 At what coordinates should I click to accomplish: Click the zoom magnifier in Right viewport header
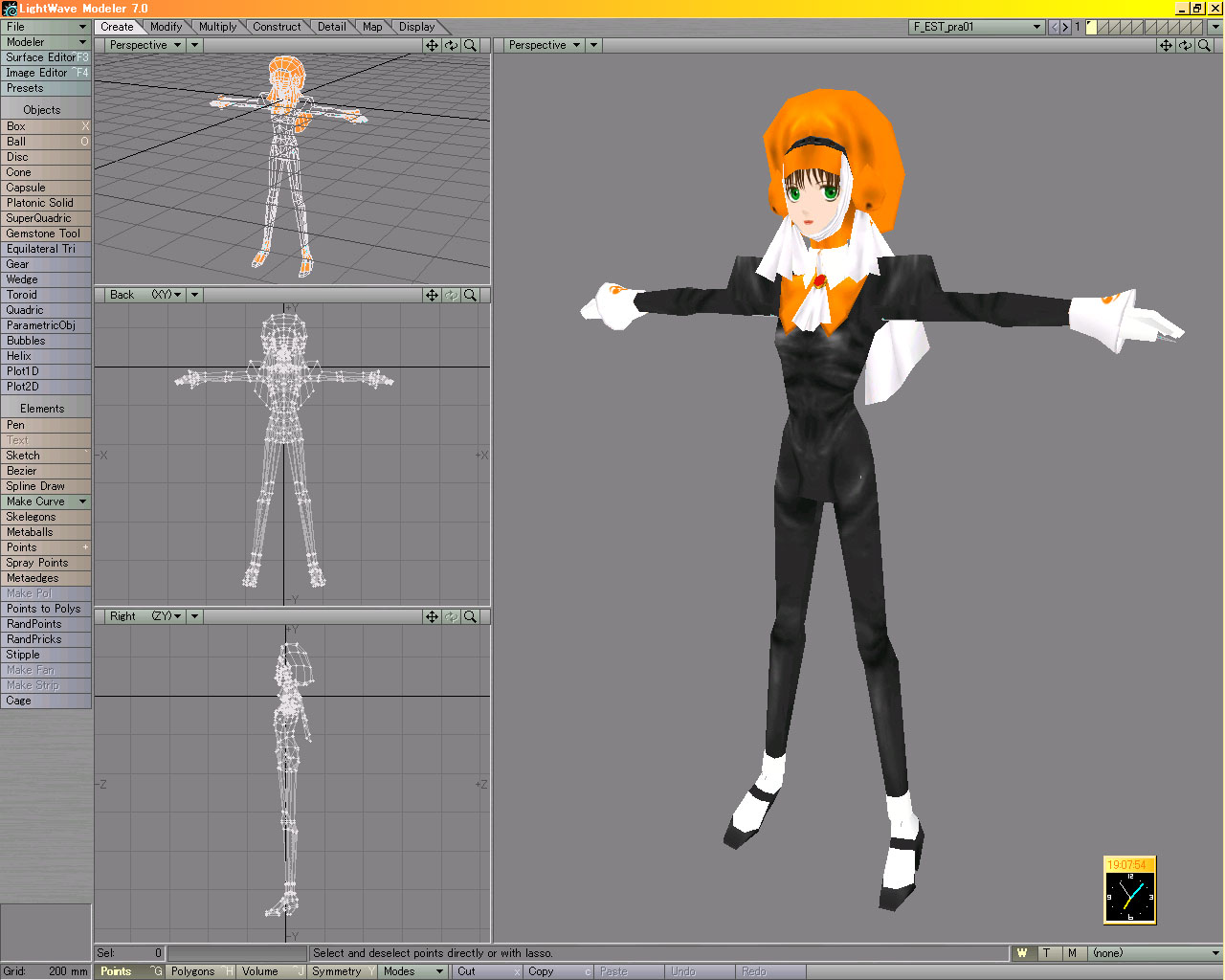pyautogui.click(x=470, y=616)
